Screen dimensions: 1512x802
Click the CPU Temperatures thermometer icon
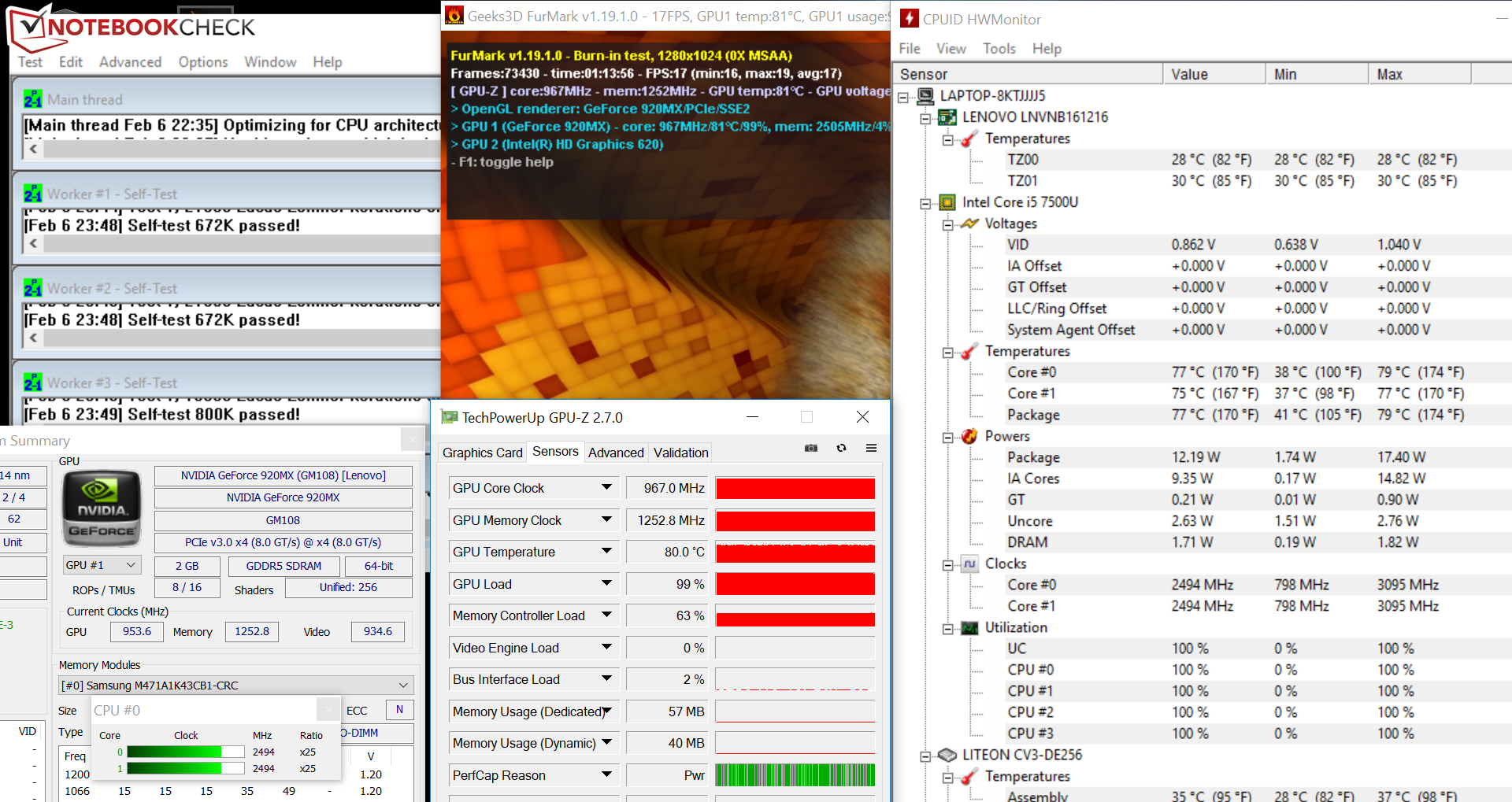click(970, 351)
